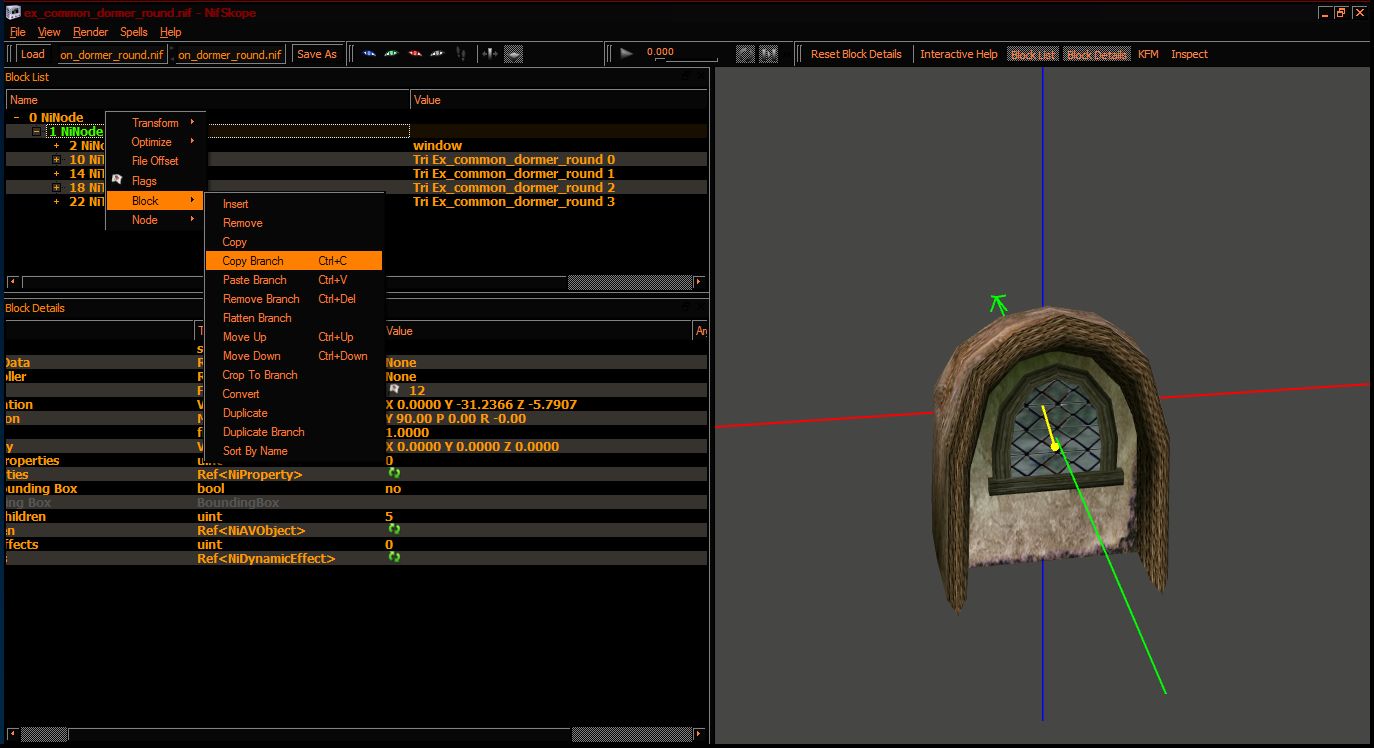The height and width of the screenshot is (748, 1374).
Task: Expand the block 18 tree row
Action: click(x=56, y=188)
